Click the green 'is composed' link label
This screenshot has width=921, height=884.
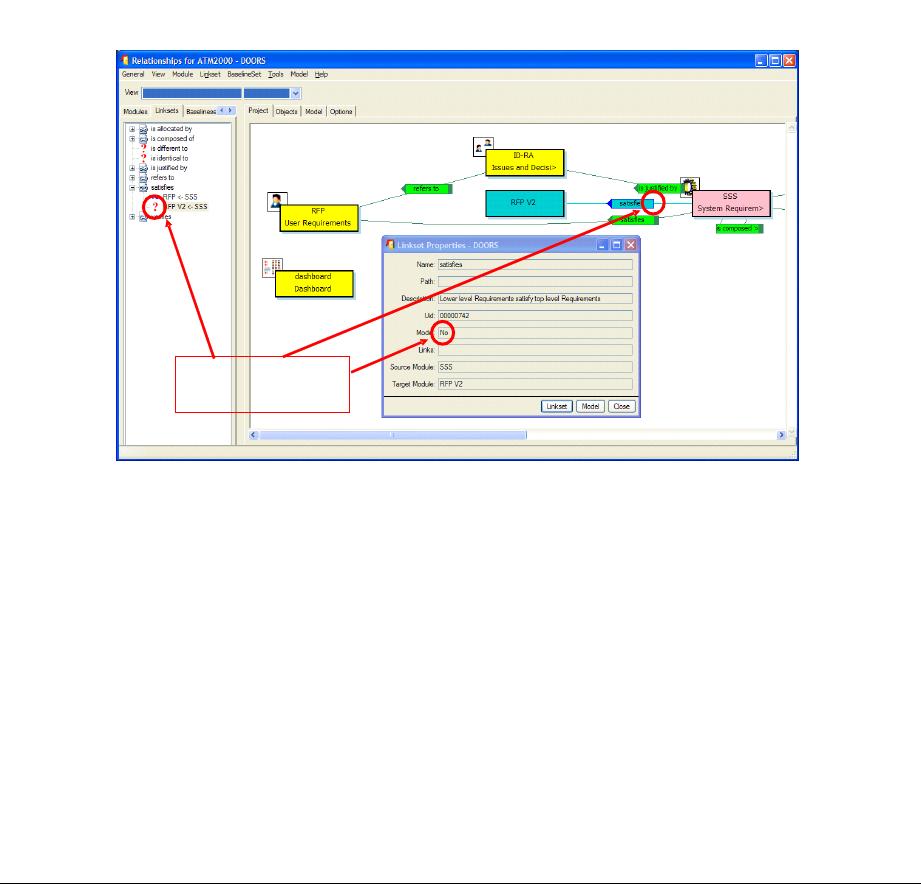[740, 228]
